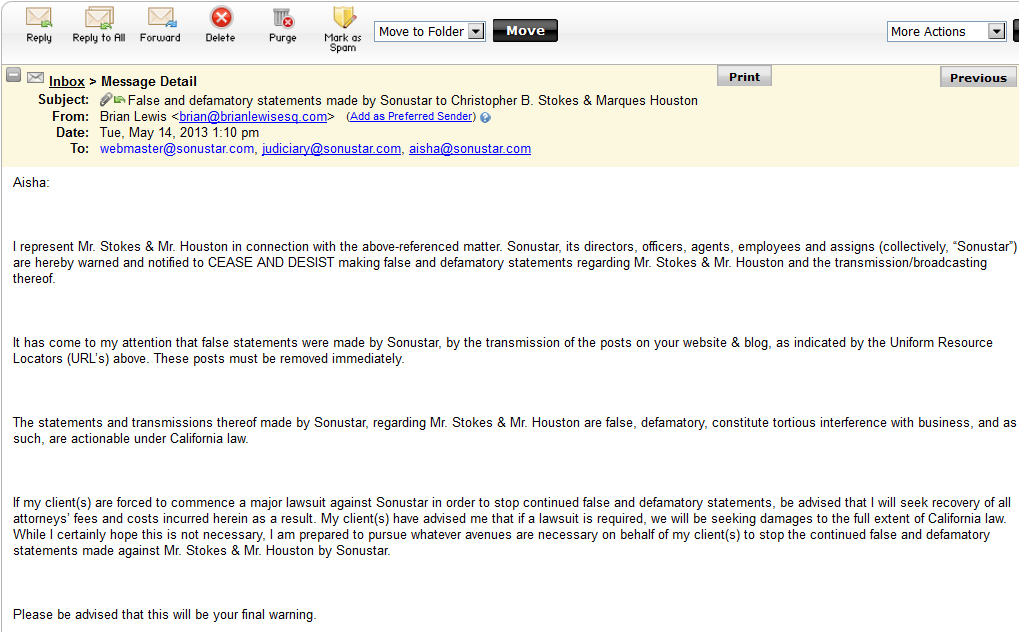This screenshot has width=1019, height=632.
Task: Open the Move to Folder dropdown
Action: (430, 31)
